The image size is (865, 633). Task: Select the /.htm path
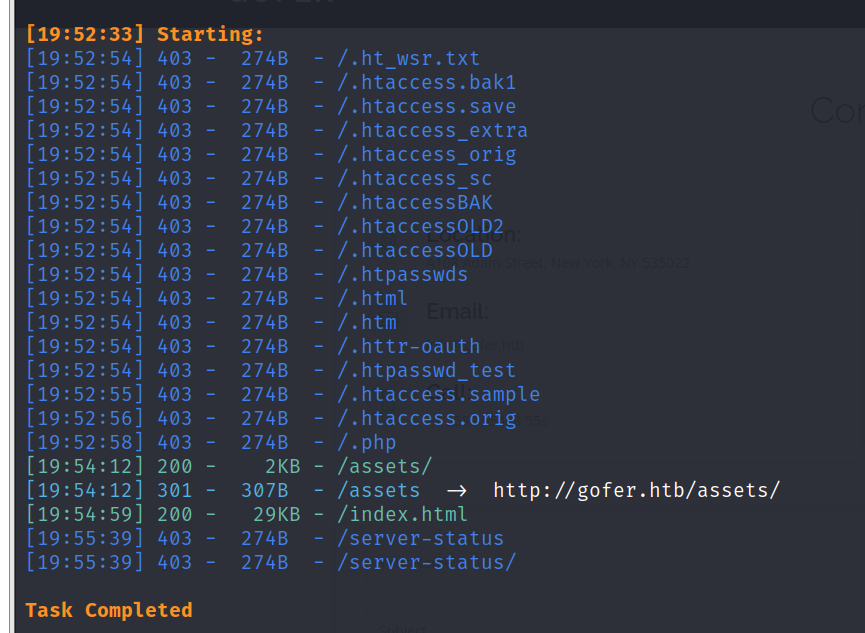(367, 323)
